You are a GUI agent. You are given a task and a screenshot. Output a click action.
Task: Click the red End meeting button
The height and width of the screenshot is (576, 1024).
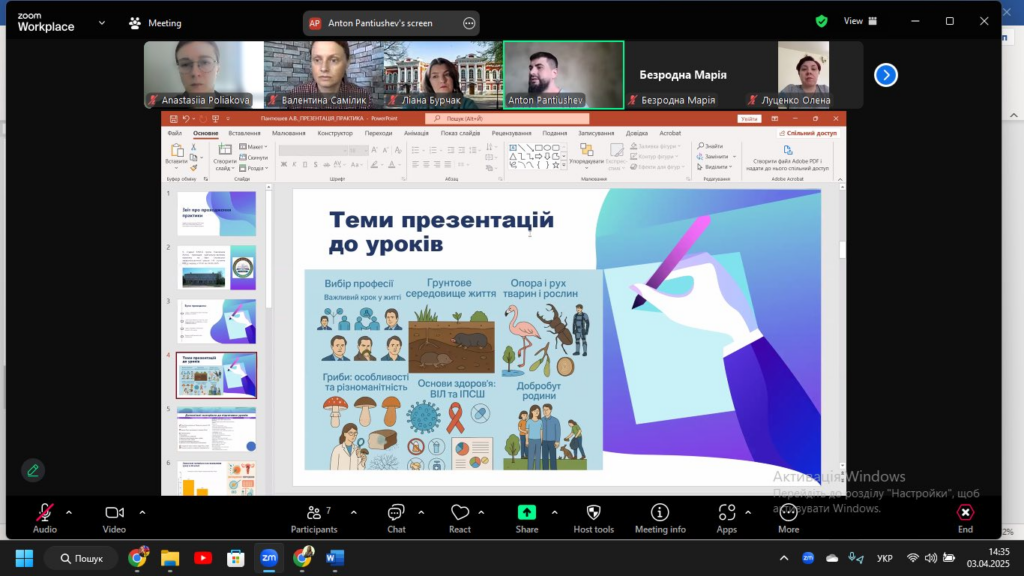(965, 519)
